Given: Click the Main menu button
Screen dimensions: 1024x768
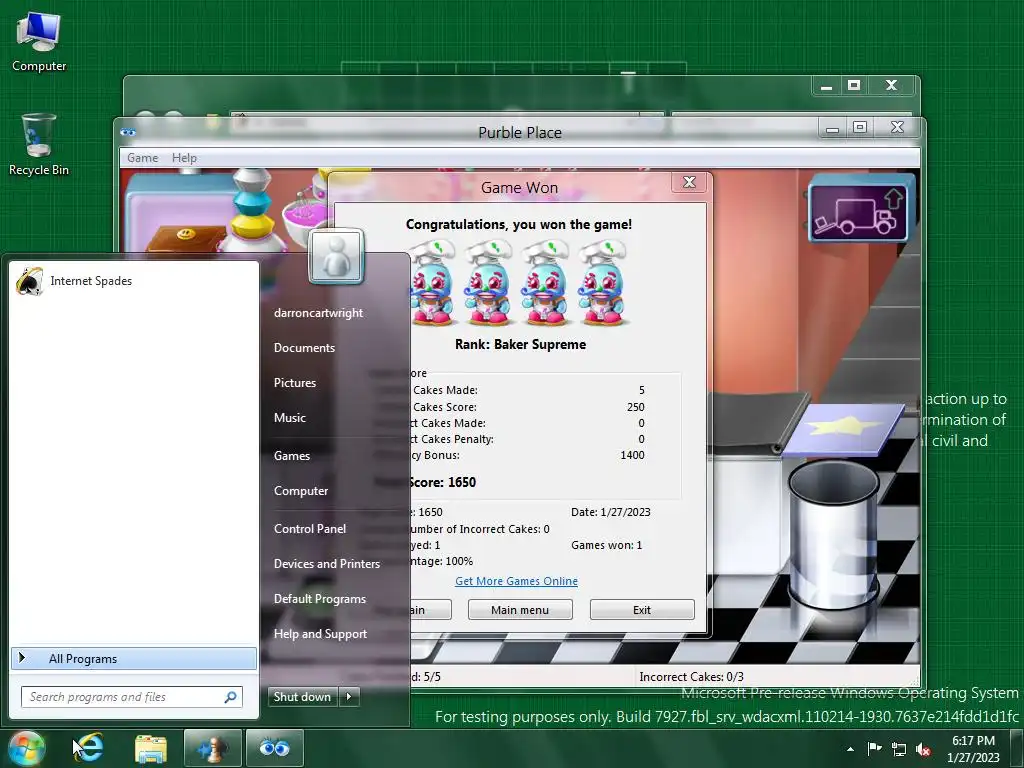Looking at the screenshot, I should (520, 610).
